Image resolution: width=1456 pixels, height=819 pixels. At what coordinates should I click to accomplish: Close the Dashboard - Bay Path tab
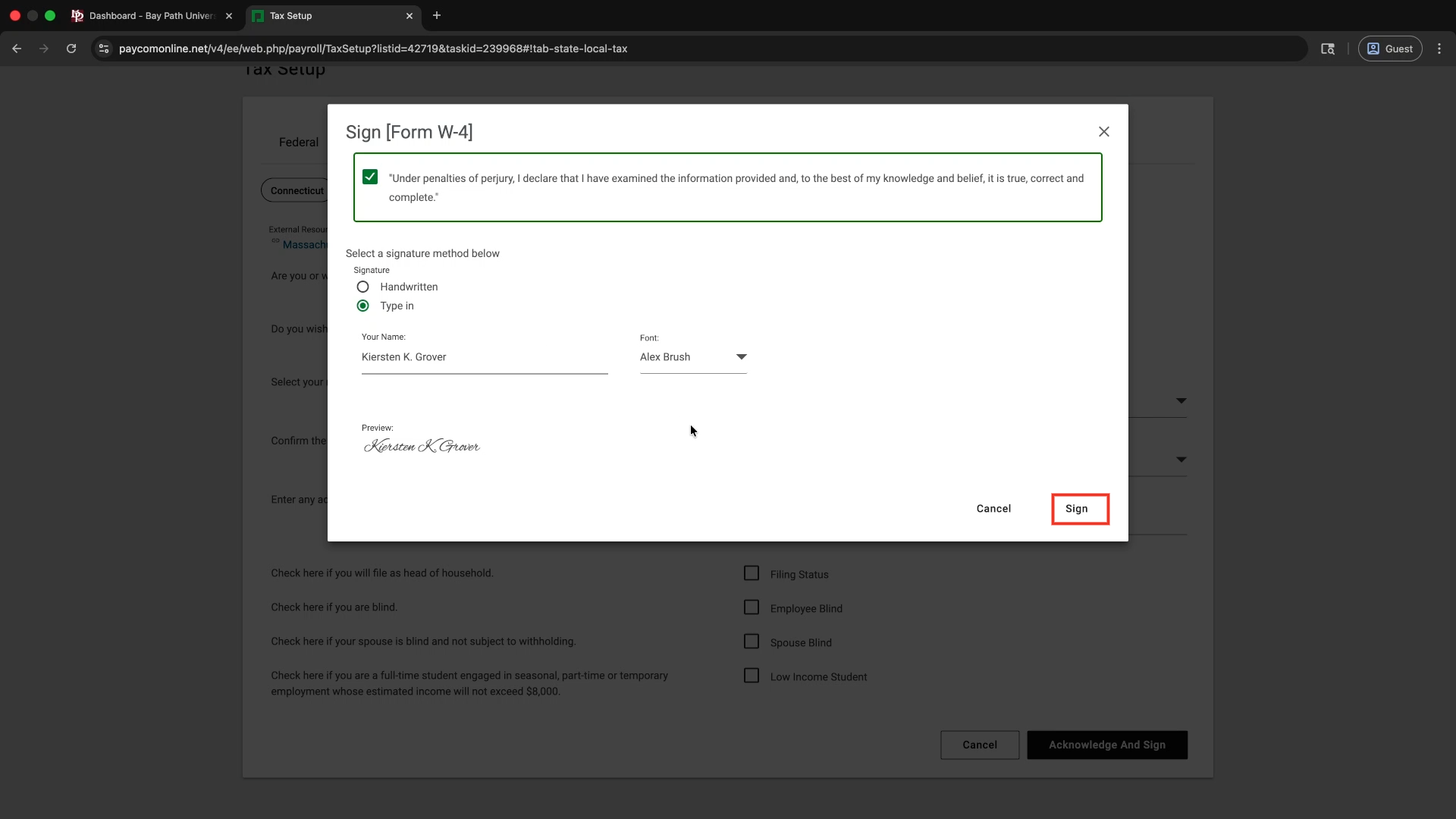point(229,16)
